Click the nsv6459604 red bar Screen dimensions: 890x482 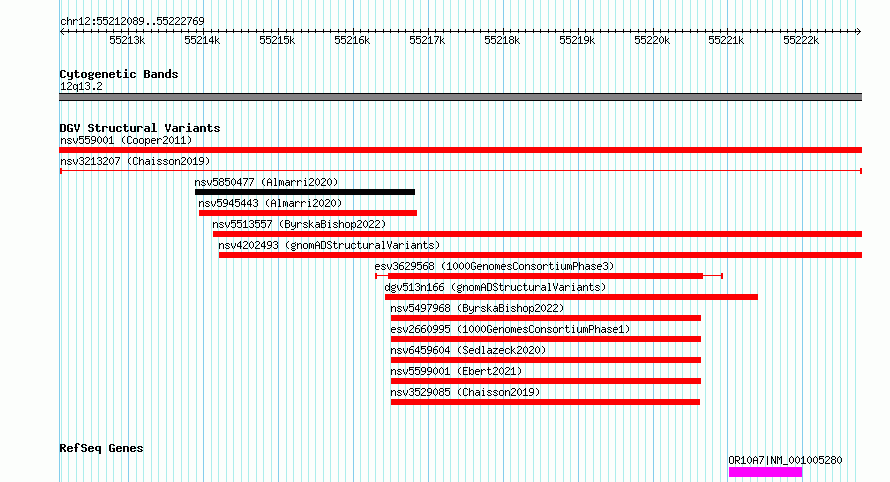[x=545, y=360]
